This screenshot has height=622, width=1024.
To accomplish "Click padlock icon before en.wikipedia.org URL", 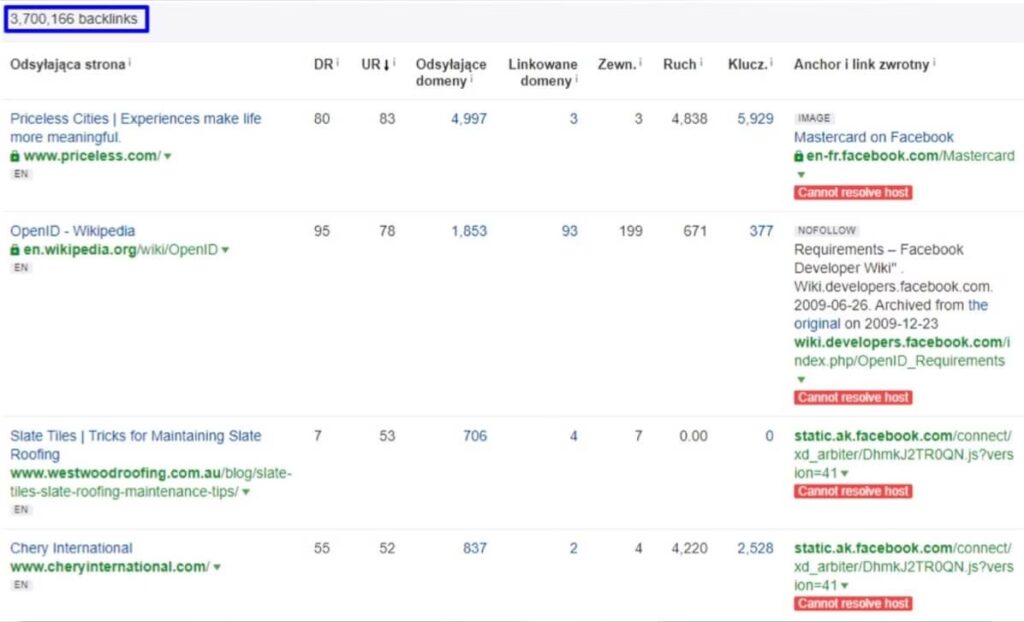I will (x=15, y=250).
